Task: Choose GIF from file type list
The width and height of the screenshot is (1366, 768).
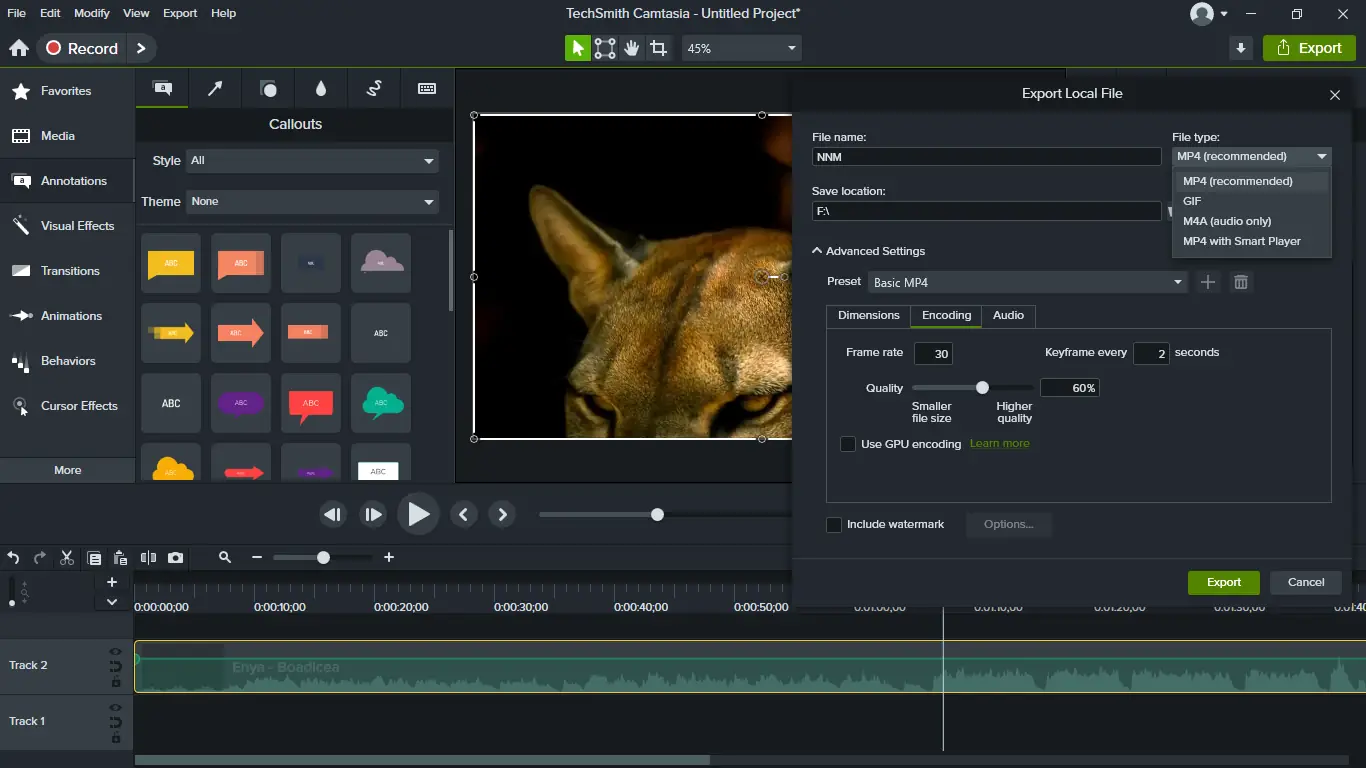Action: [1192, 201]
